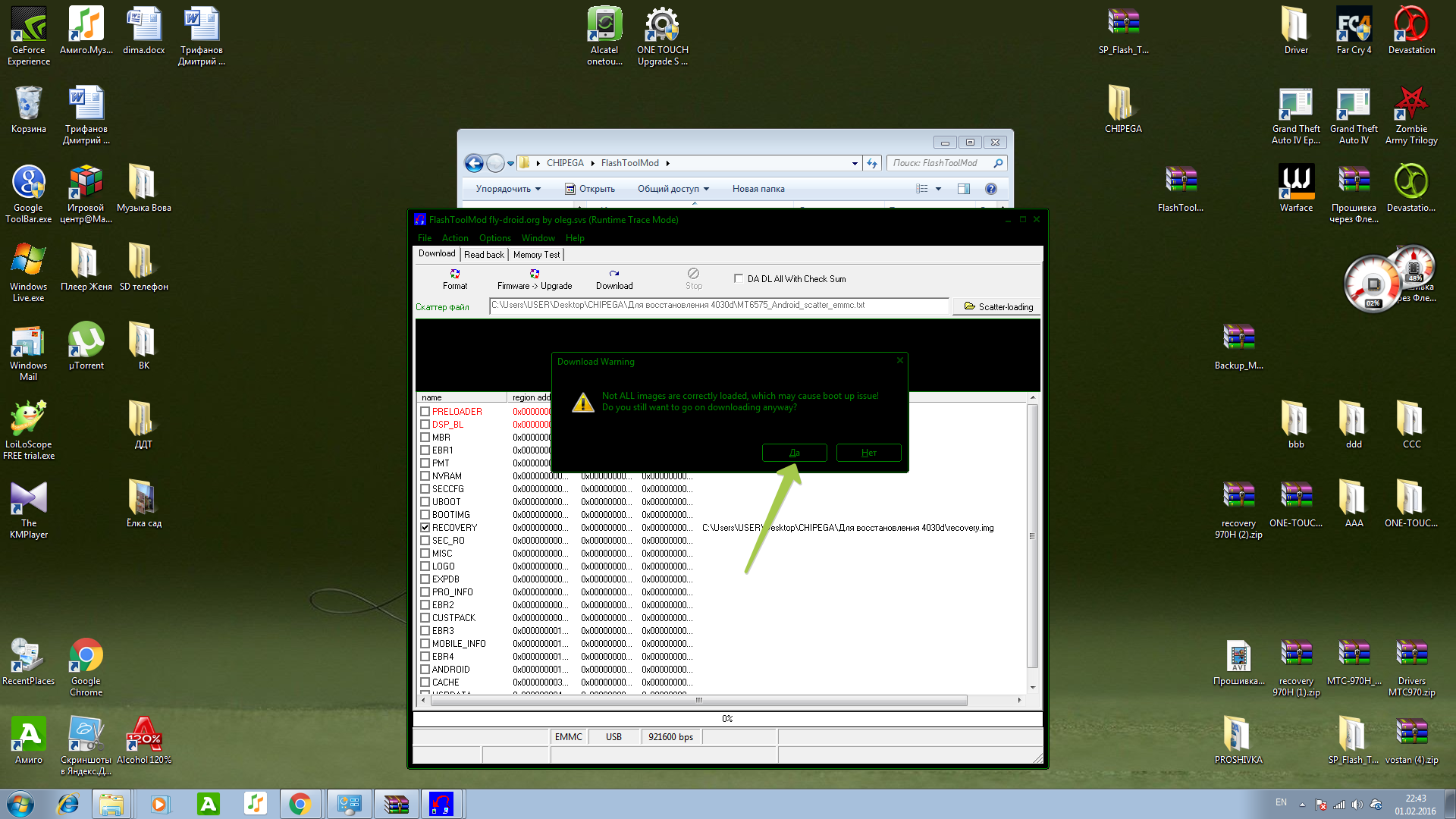Expand the Упорядочить dropdown menu

pyautogui.click(x=508, y=189)
